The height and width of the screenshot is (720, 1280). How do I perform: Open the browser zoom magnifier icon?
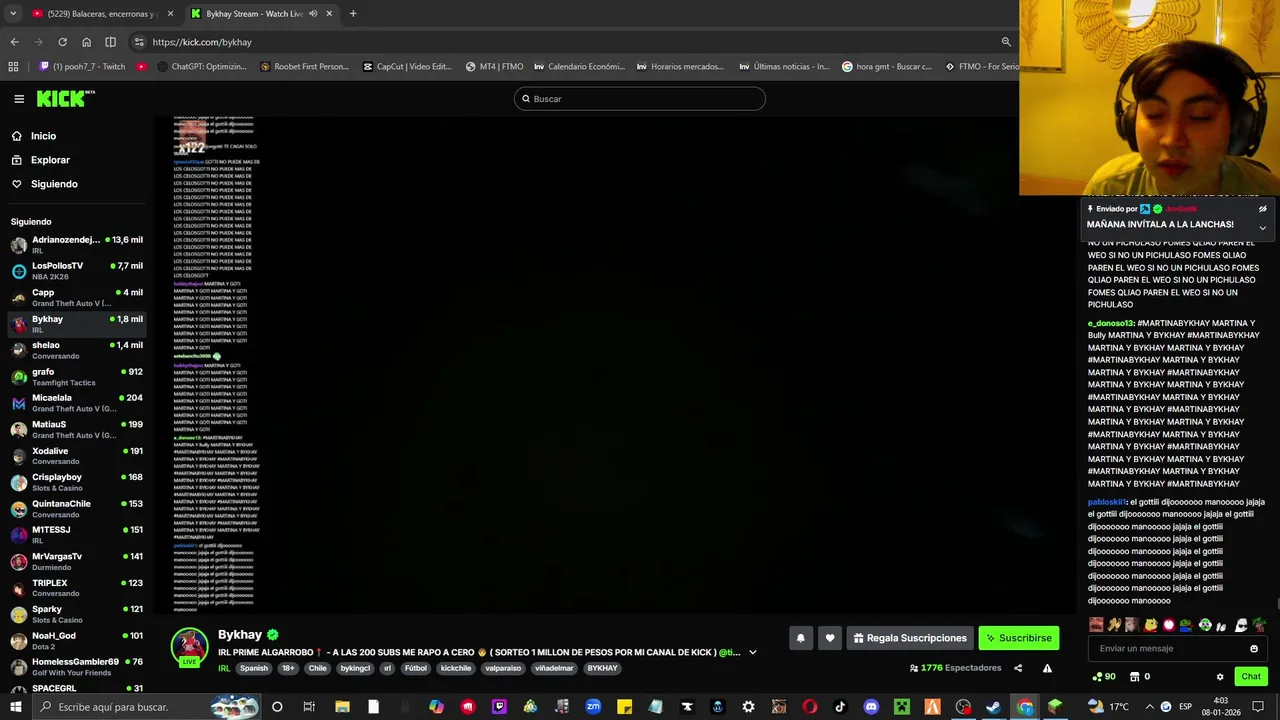tap(1006, 42)
